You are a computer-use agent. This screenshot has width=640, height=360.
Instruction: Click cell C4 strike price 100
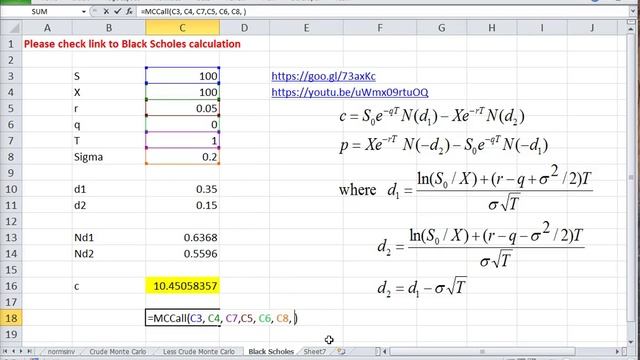(182, 92)
